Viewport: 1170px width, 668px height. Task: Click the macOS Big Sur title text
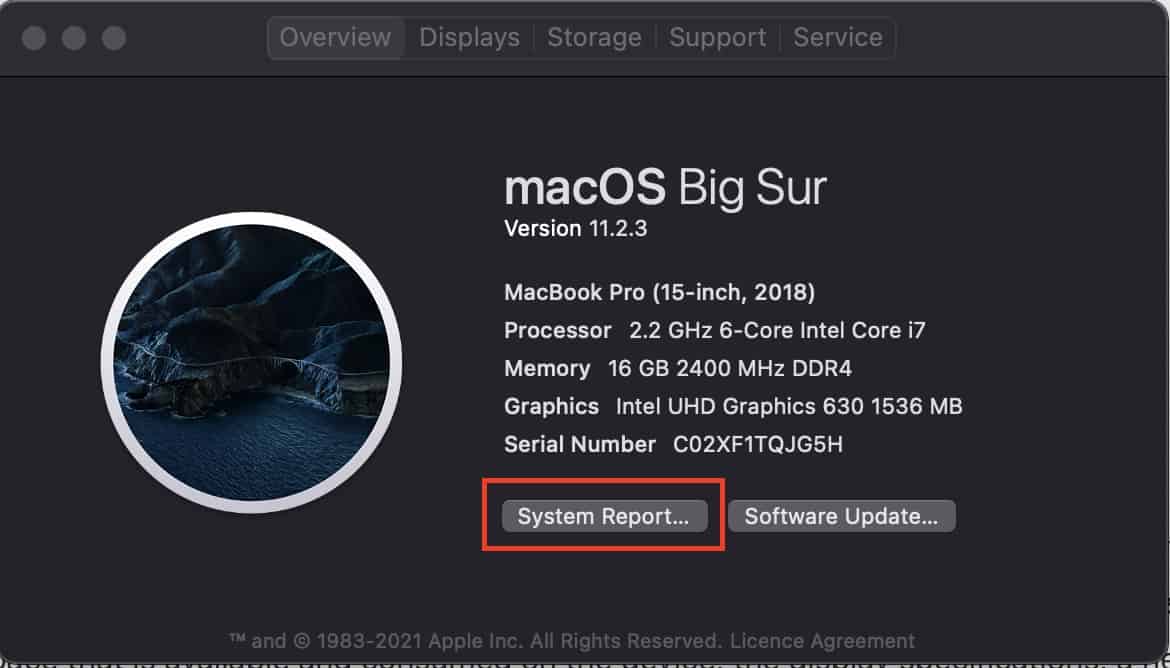pyautogui.click(x=666, y=188)
